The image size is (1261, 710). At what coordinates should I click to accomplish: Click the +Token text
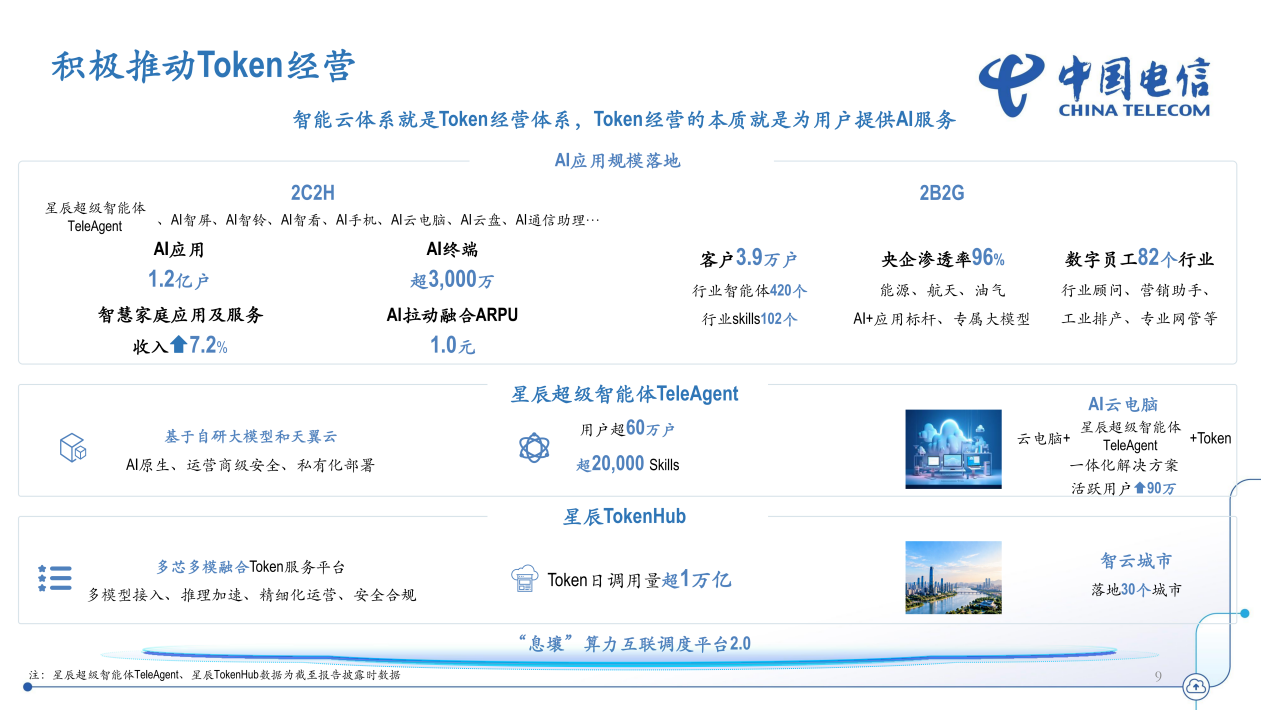point(1210,438)
